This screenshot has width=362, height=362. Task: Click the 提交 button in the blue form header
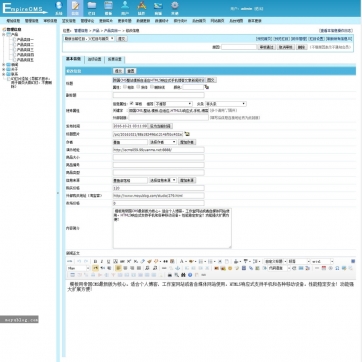tap(118, 71)
